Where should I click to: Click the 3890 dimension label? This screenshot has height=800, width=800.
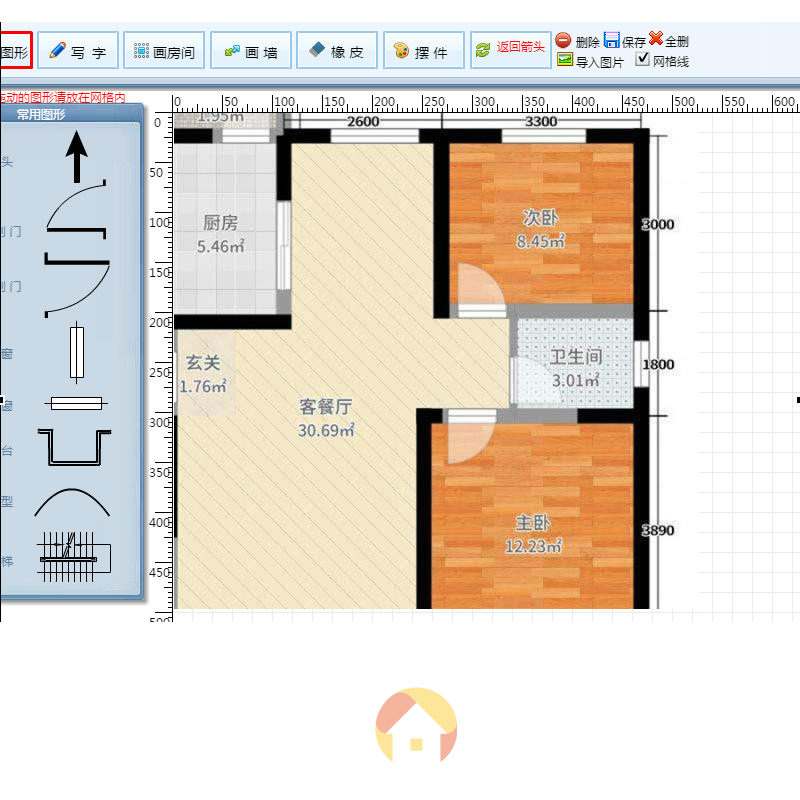click(658, 531)
